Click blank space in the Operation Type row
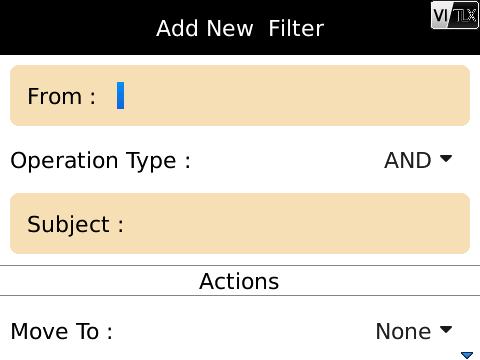 pos(287,161)
